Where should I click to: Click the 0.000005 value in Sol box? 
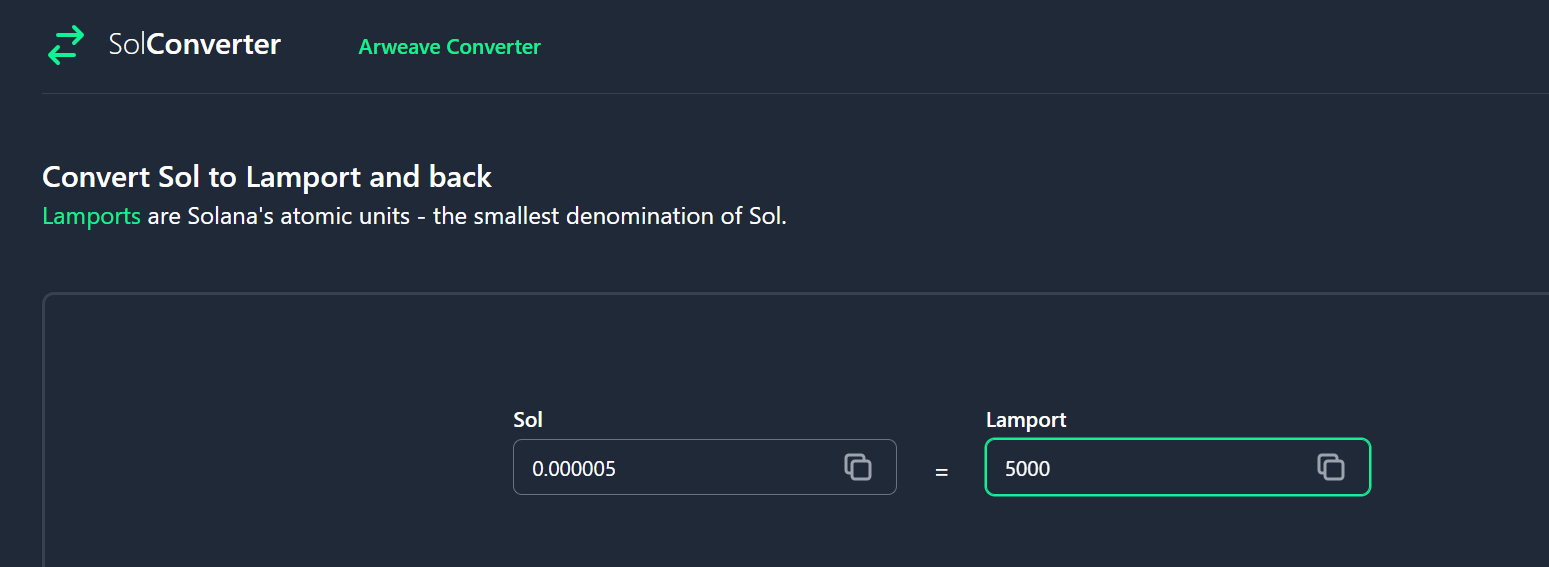click(x=574, y=468)
